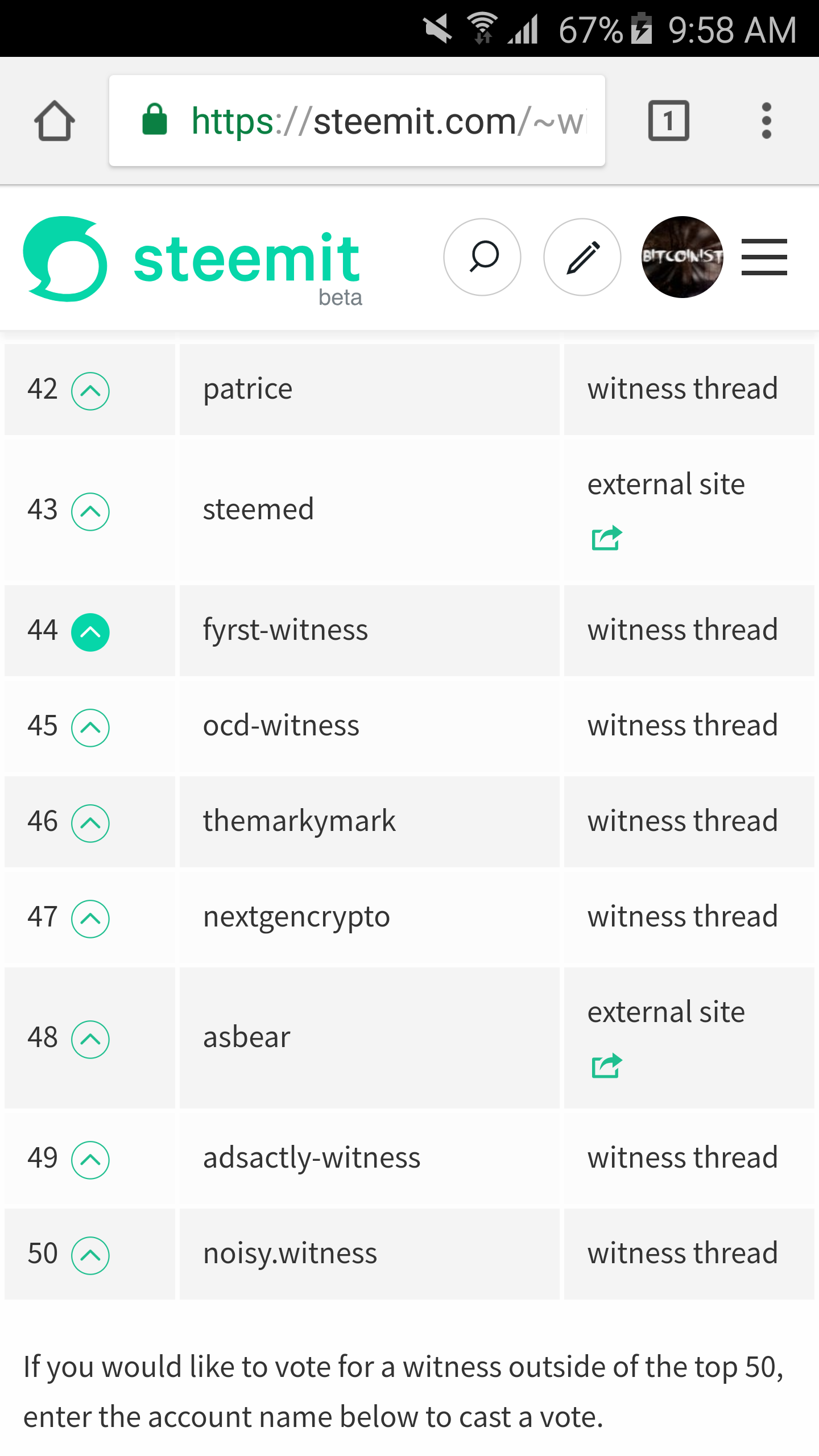Open external site icon for asbear

point(607,1066)
